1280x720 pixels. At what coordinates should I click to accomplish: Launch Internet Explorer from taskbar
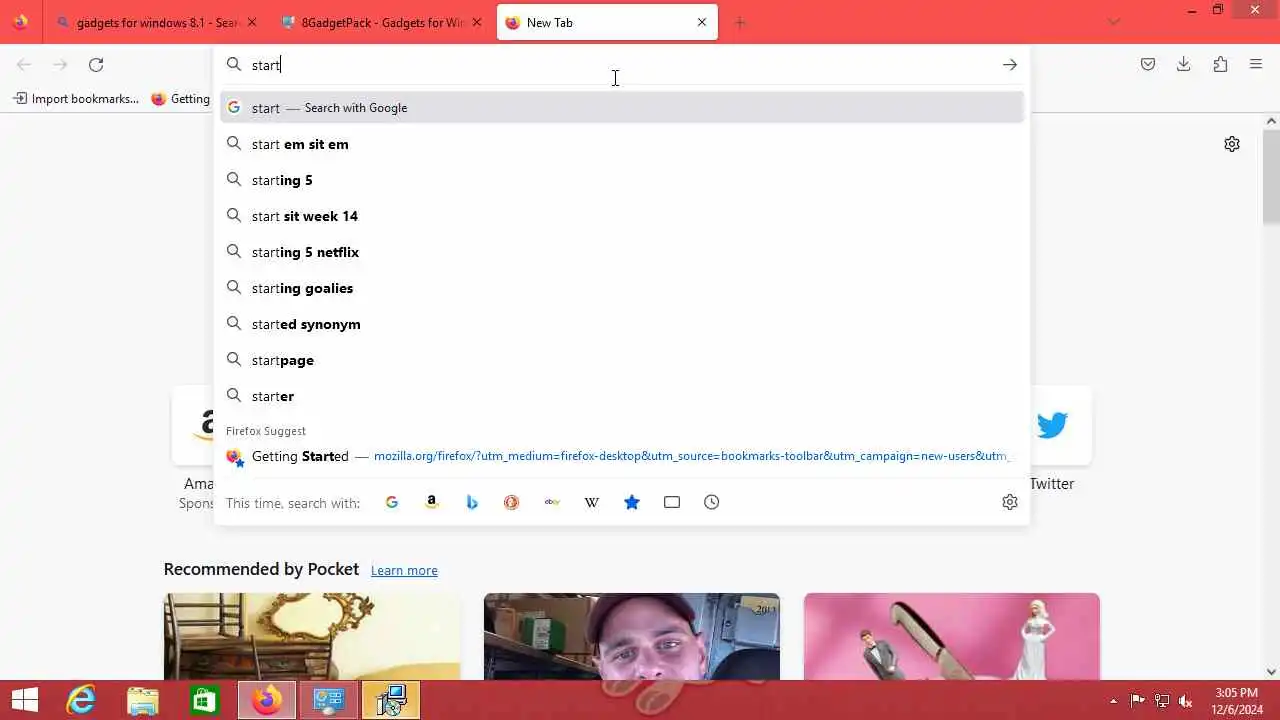point(80,700)
